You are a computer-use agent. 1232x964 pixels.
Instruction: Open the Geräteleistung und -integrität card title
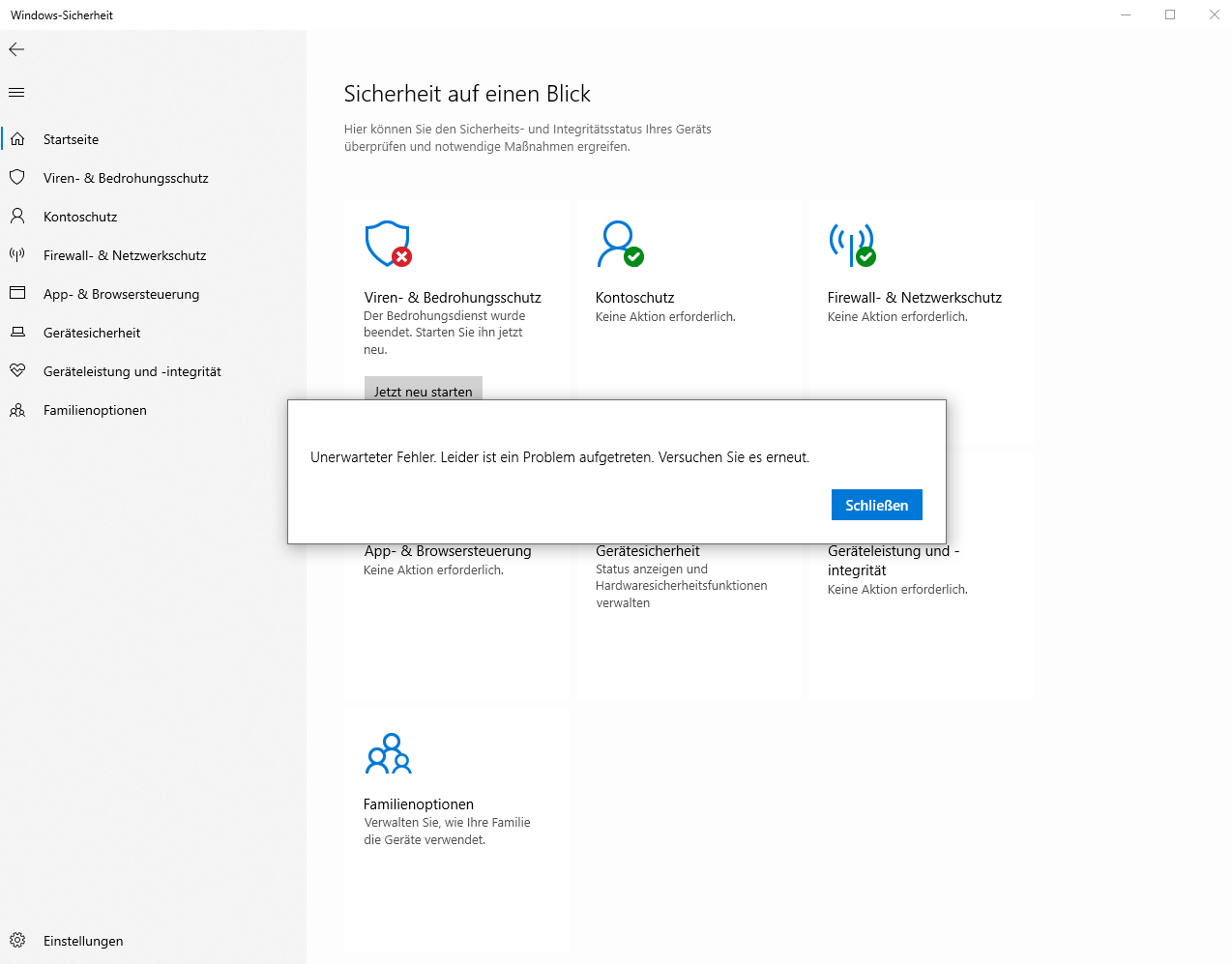[894, 561]
